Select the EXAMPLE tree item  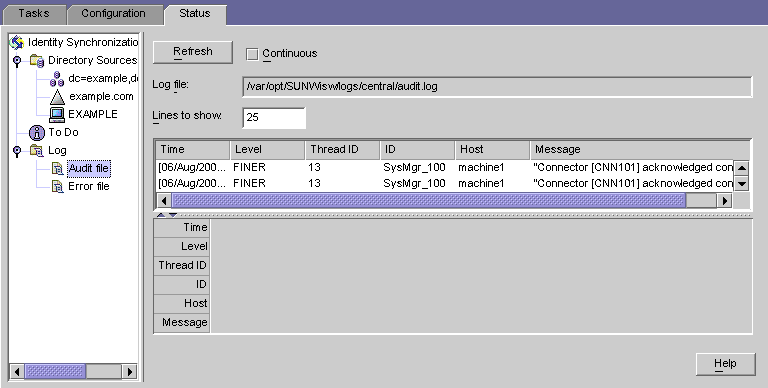pyautogui.click(x=93, y=115)
